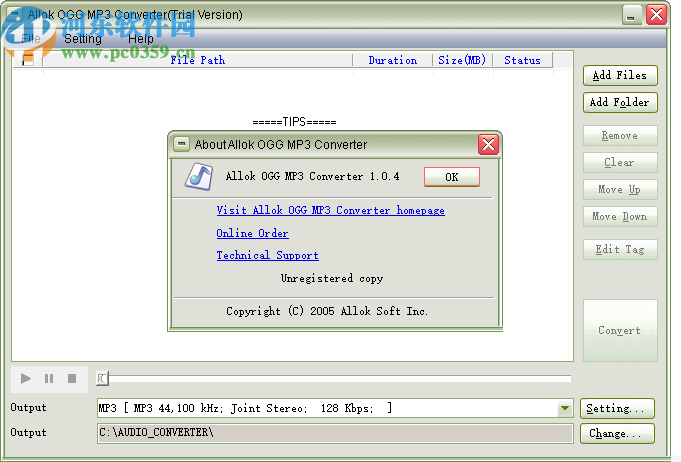Open output format Setting... dialog

click(617, 409)
